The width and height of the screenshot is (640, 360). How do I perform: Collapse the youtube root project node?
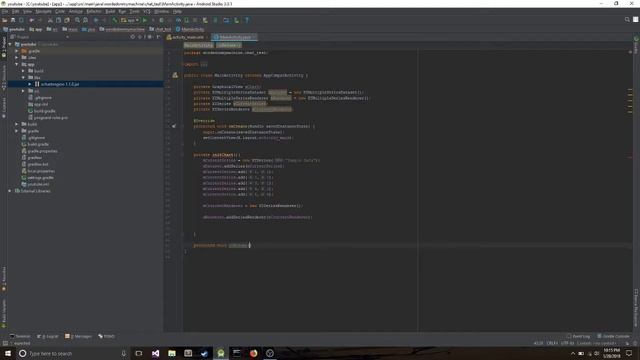click(x=10, y=44)
